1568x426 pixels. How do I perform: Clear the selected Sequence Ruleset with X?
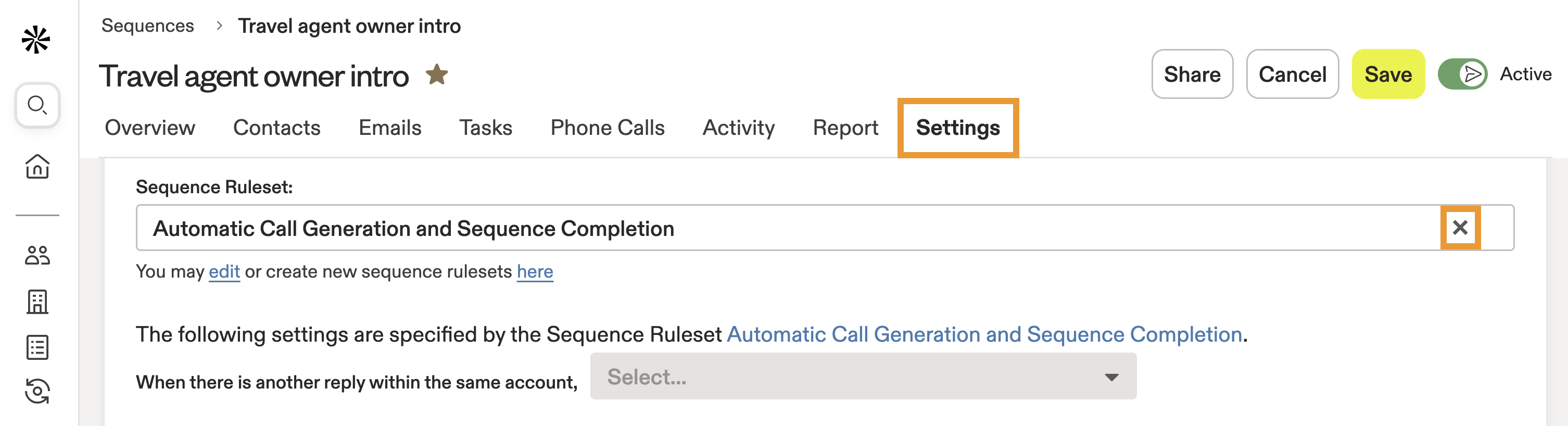(x=1460, y=228)
